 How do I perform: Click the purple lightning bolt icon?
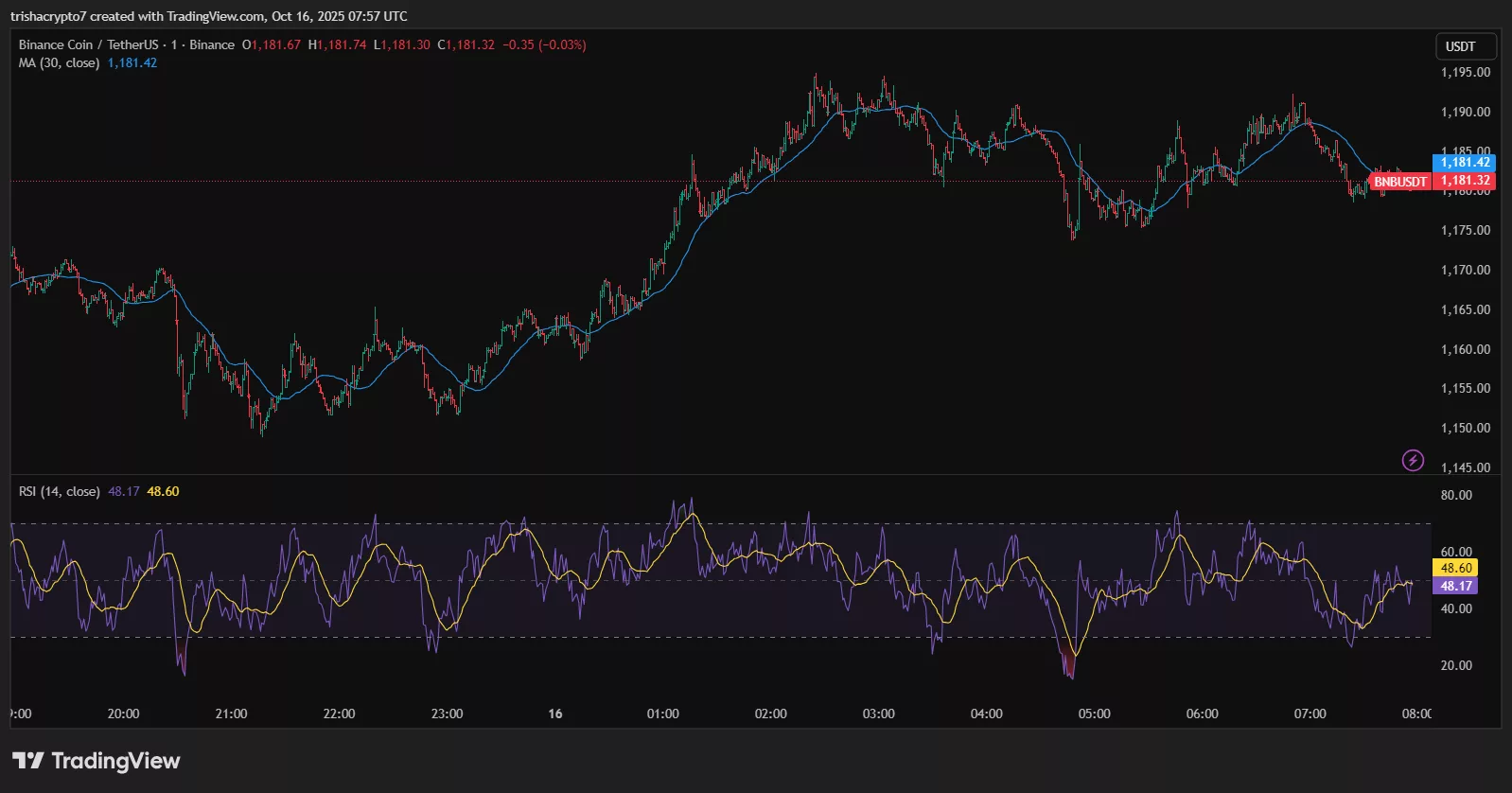tap(1413, 460)
